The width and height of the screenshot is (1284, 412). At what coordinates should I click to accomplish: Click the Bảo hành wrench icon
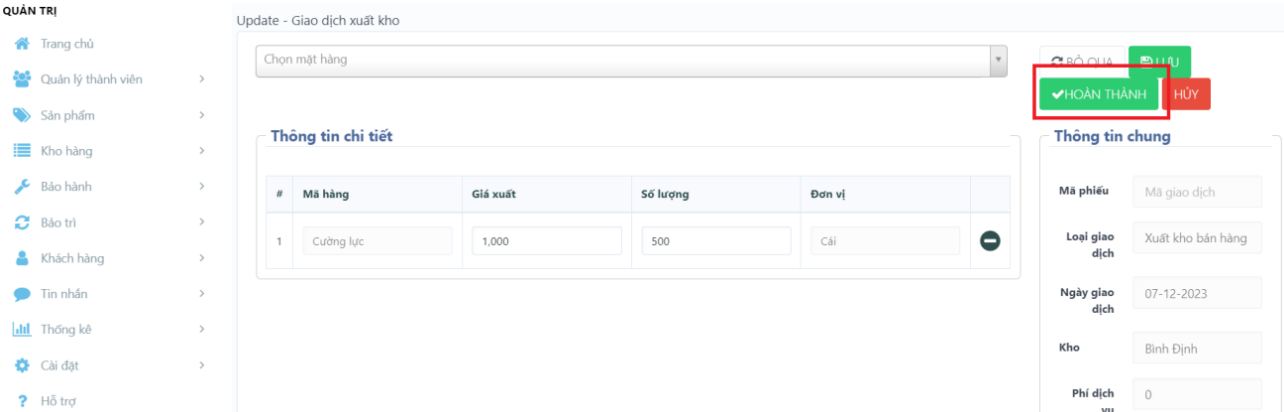(21, 187)
